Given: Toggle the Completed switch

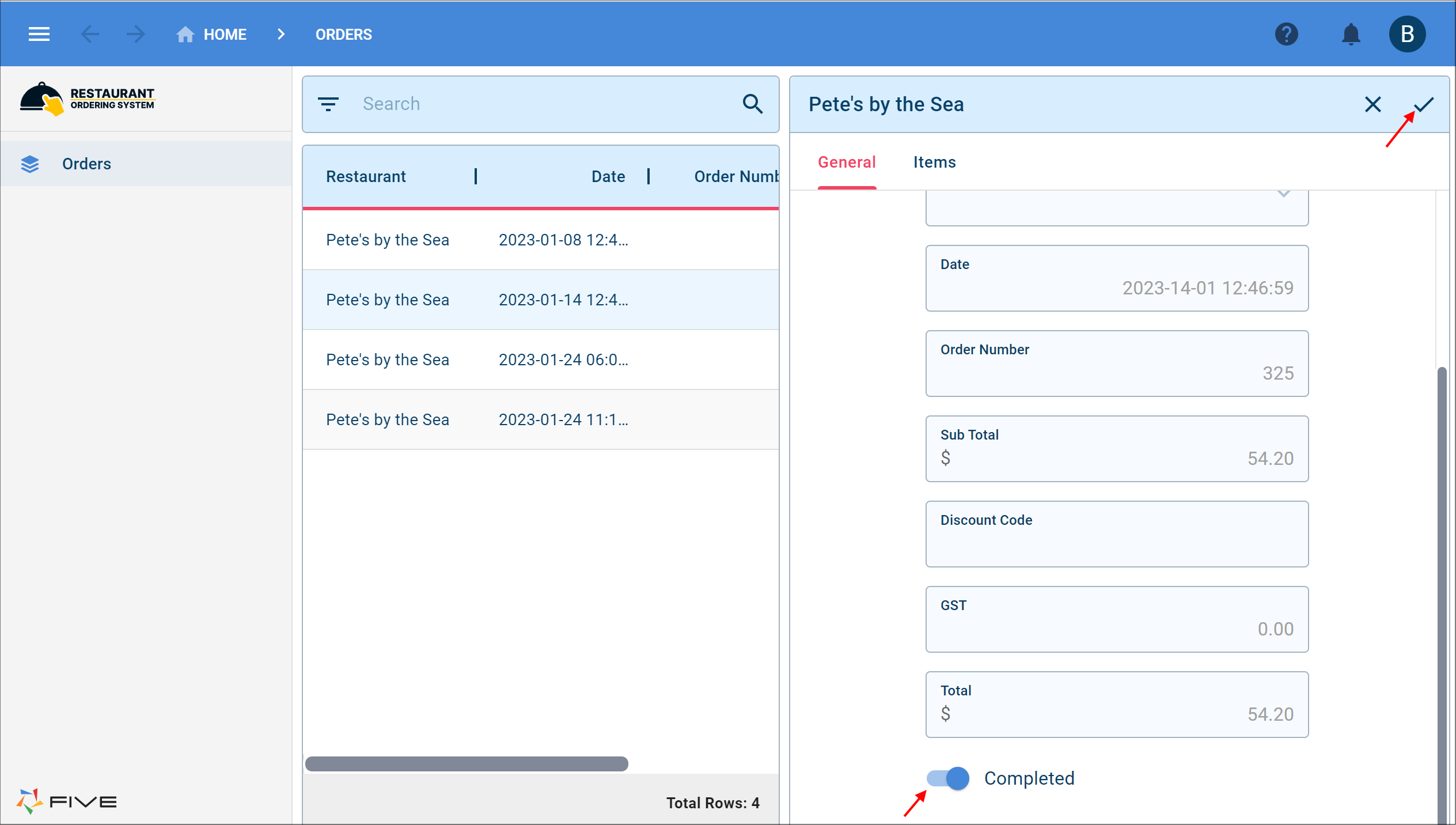Looking at the screenshot, I should point(948,778).
